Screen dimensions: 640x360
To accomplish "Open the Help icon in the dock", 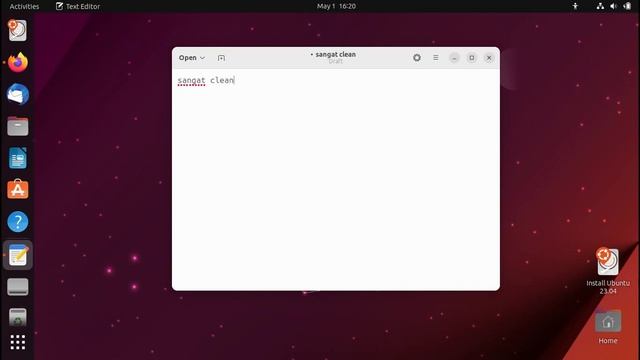I will click(18, 222).
